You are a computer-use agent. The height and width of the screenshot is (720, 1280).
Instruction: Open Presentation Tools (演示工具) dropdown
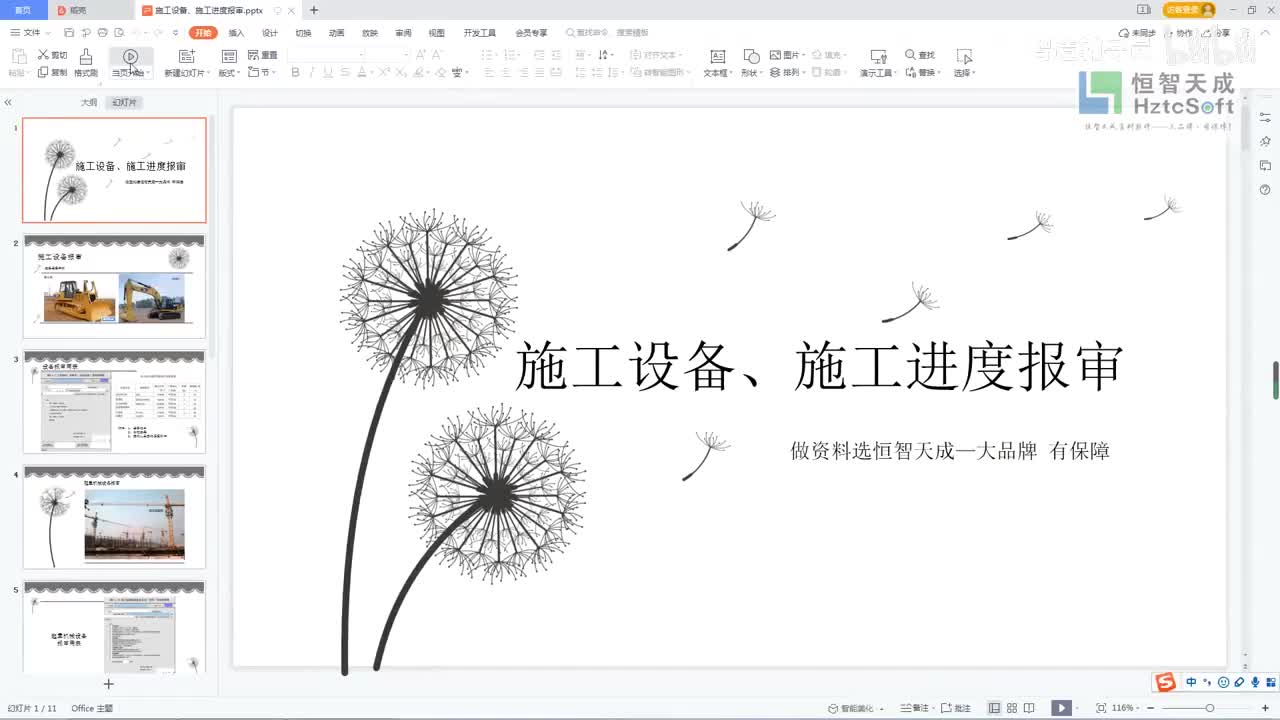[878, 62]
